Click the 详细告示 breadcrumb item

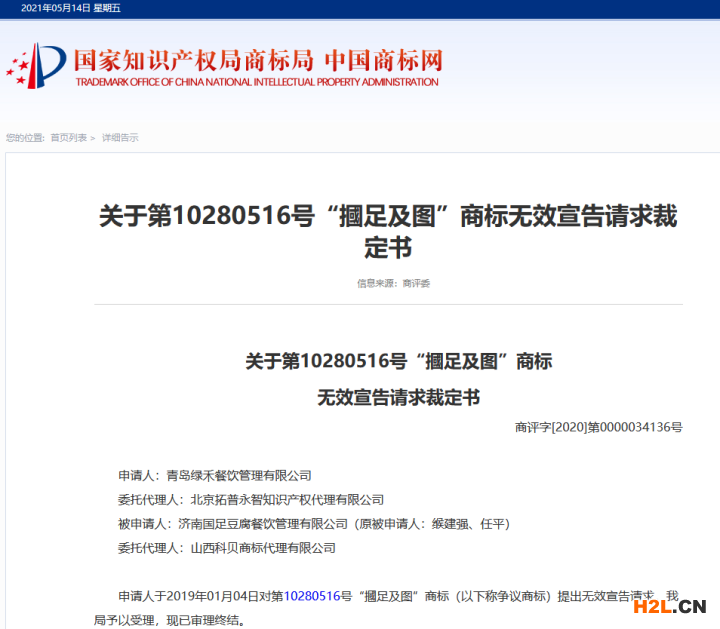pos(120,138)
